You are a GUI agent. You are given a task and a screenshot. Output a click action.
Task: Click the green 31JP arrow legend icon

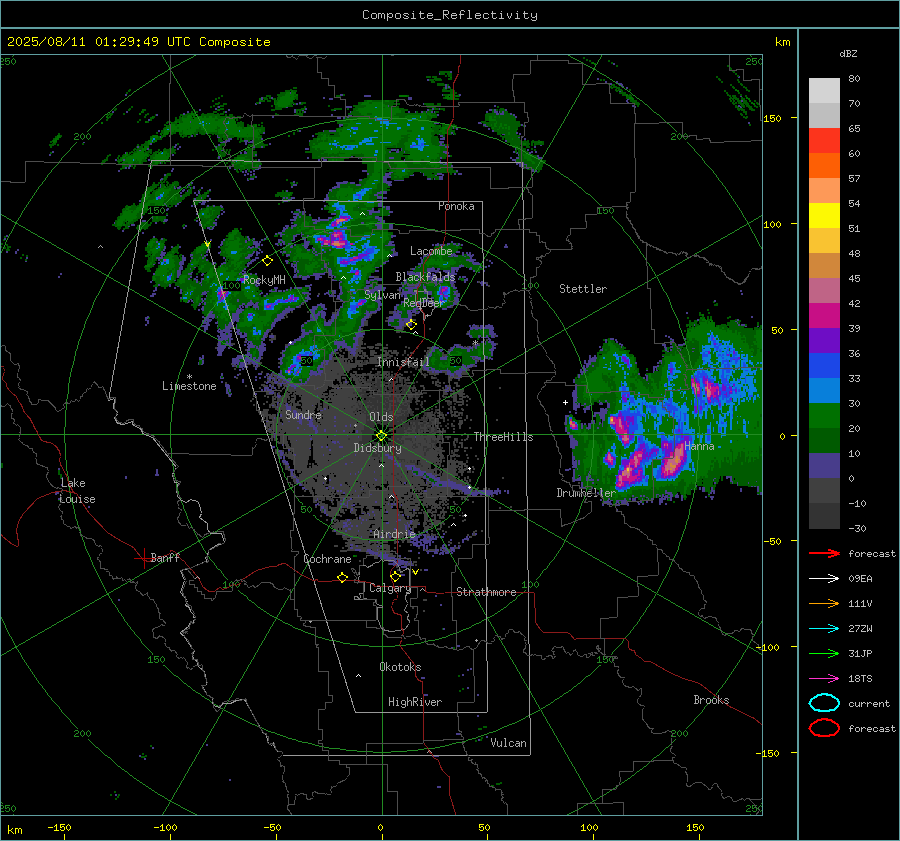coord(824,653)
